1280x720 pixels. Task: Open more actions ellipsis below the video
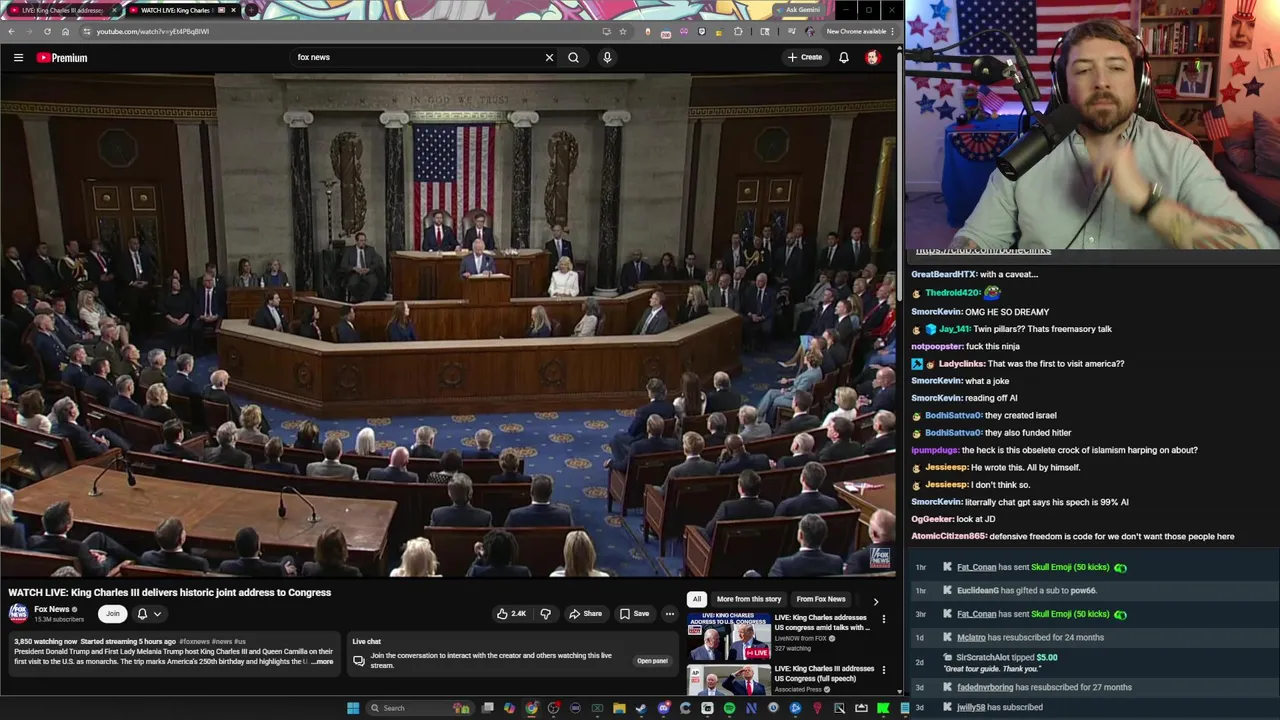pos(670,614)
